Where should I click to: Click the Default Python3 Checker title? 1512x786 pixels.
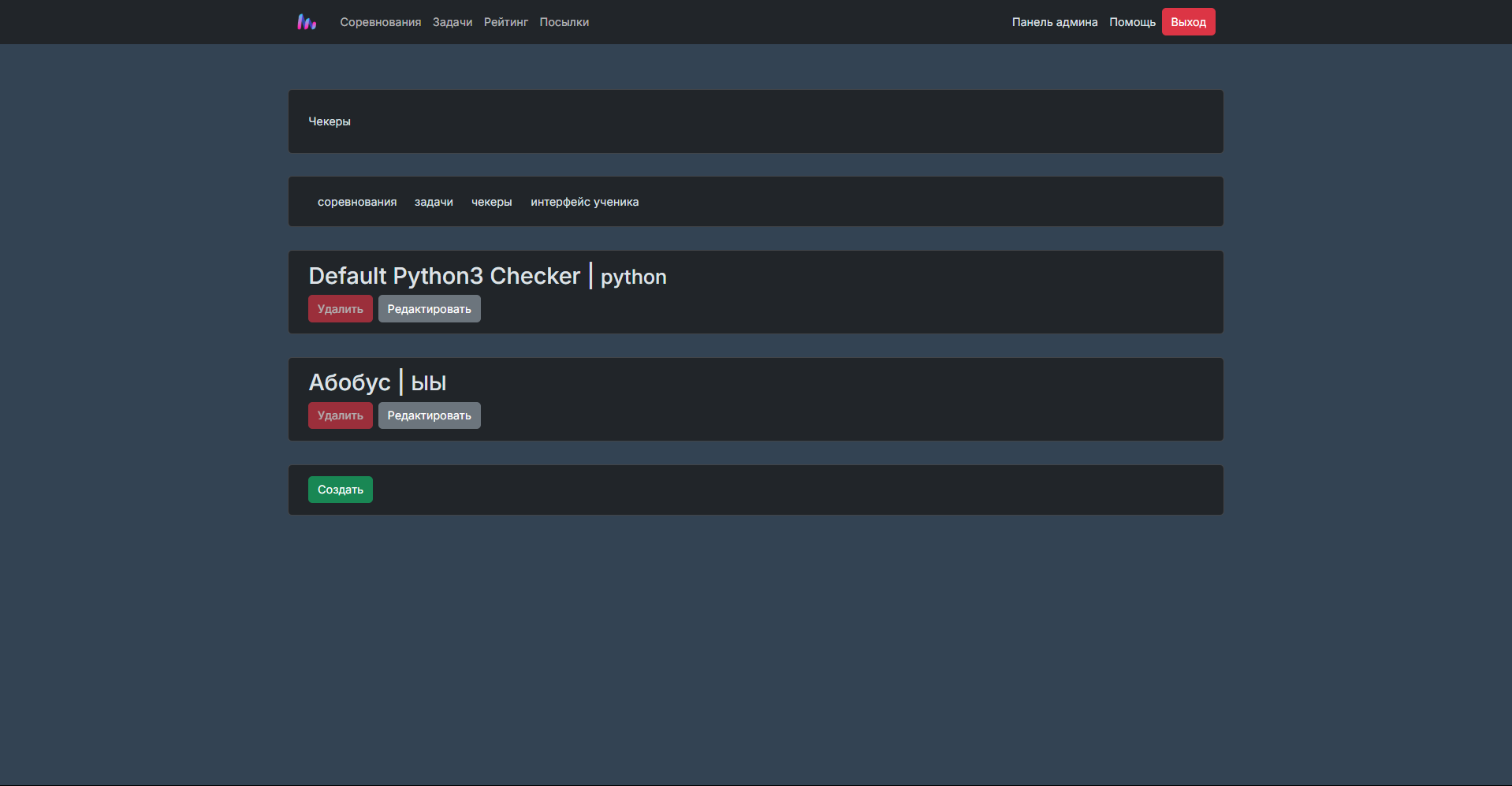point(445,276)
